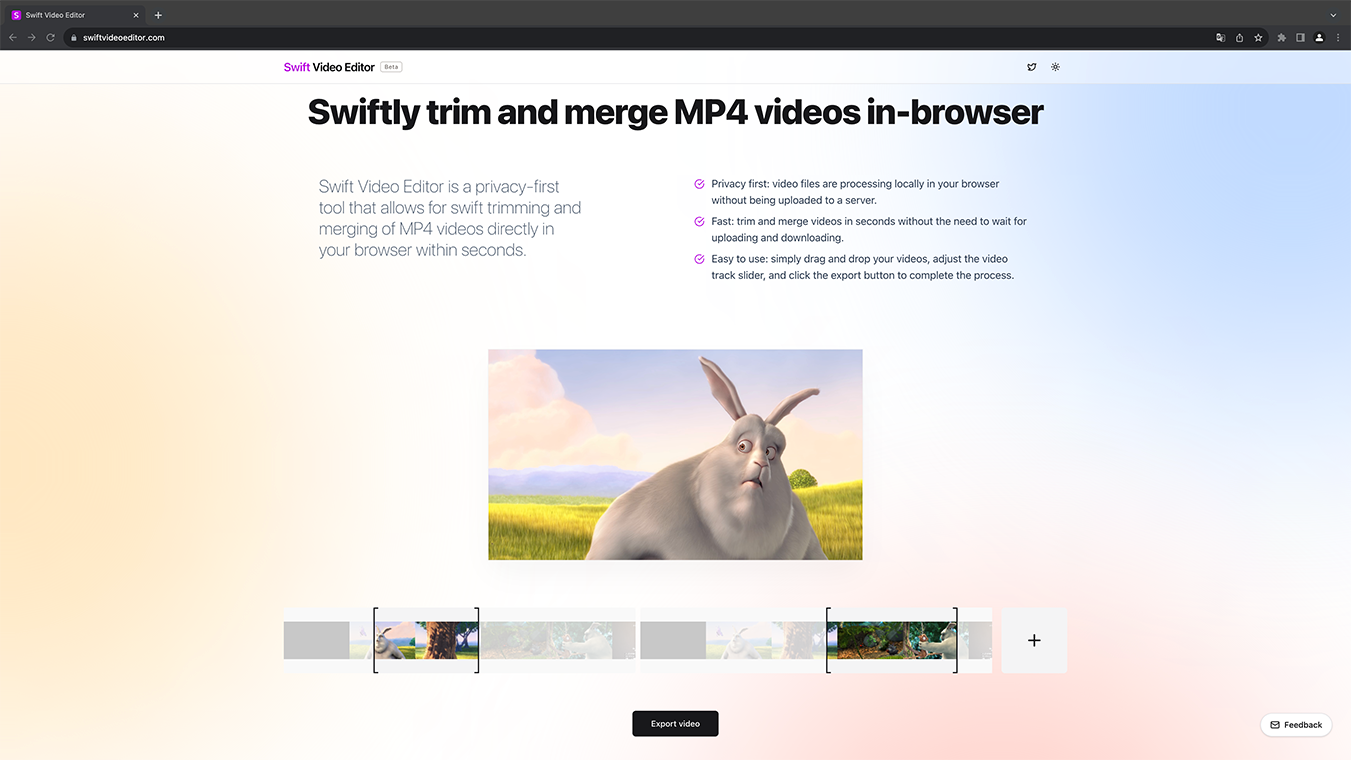Click the address bar showing swiftvideoeditor.com
Viewport: 1351px width, 760px height.
(x=640, y=37)
